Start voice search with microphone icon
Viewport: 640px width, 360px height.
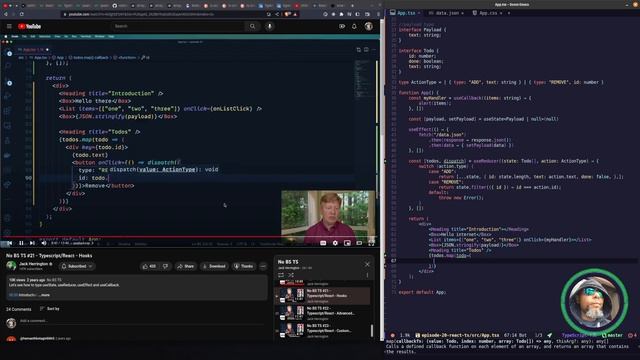[269, 26]
